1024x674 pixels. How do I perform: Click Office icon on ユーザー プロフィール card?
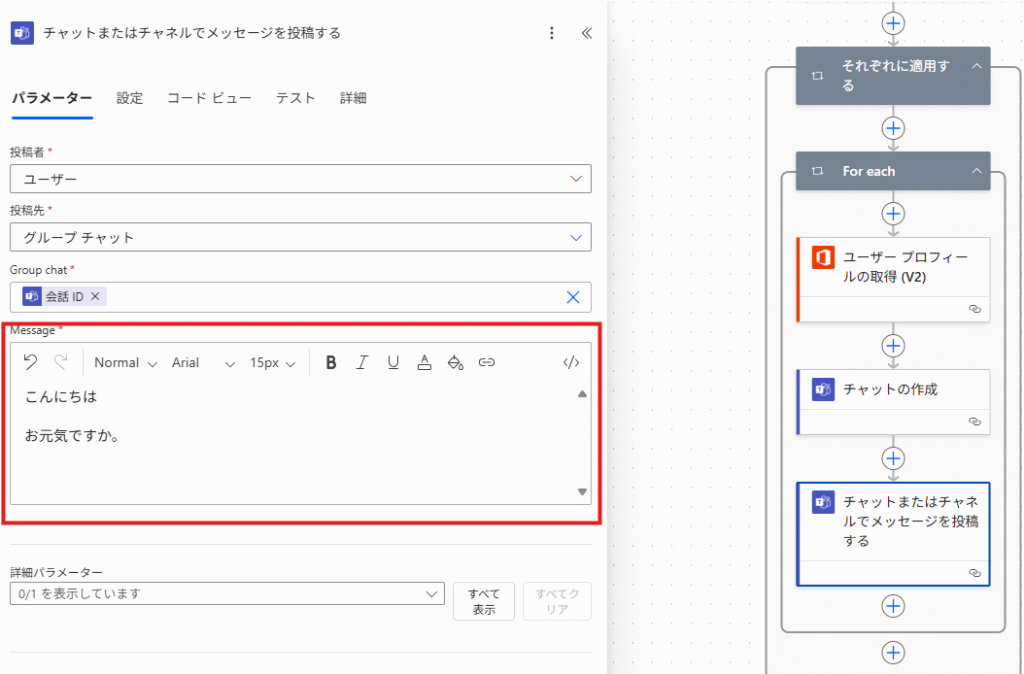click(823, 257)
